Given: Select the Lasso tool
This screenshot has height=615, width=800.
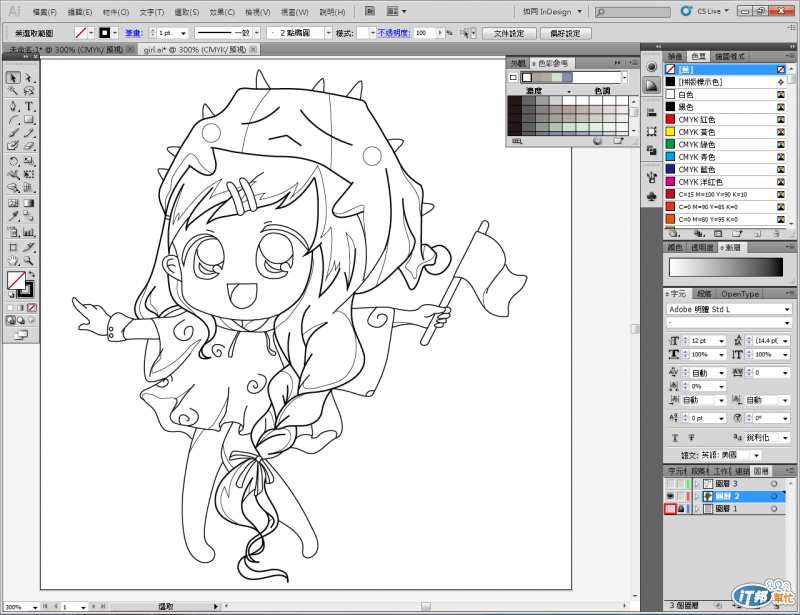Looking at the screenshot, I should [29, 91].
